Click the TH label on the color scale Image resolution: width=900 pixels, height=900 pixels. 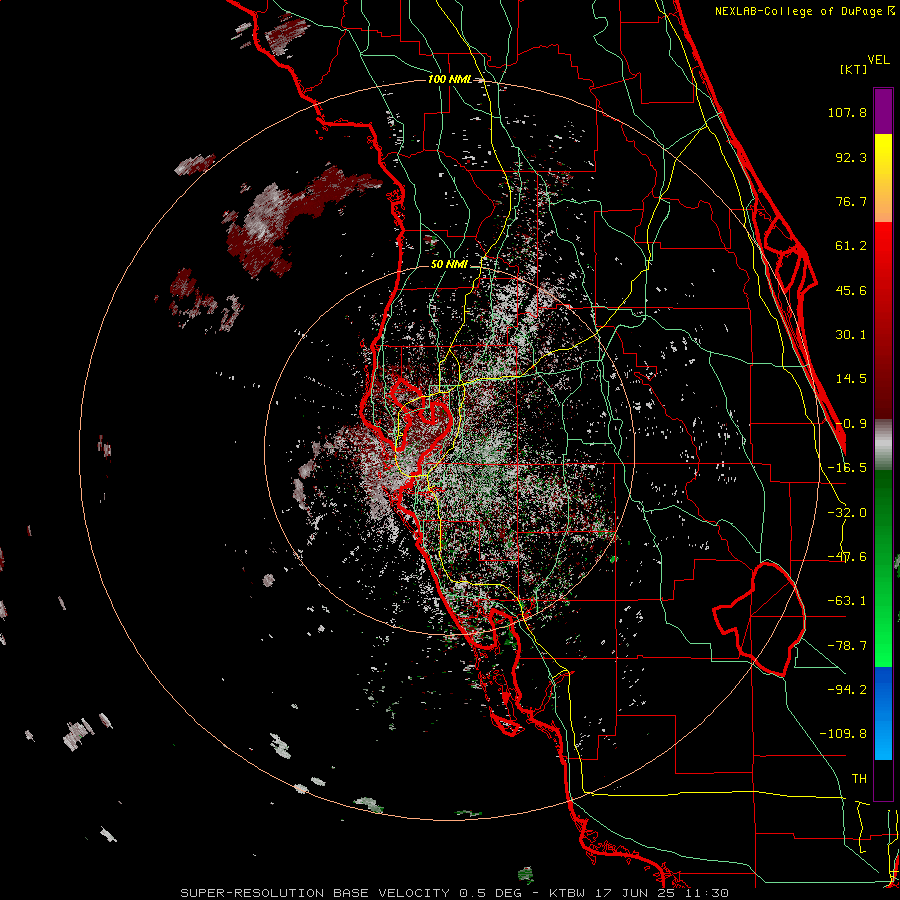[859, 778]
